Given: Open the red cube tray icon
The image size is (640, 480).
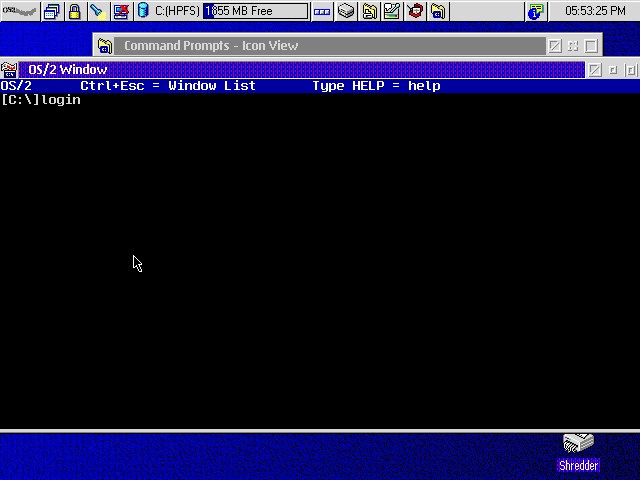Looking at the screenshot, I should click(x=415, y=11).
